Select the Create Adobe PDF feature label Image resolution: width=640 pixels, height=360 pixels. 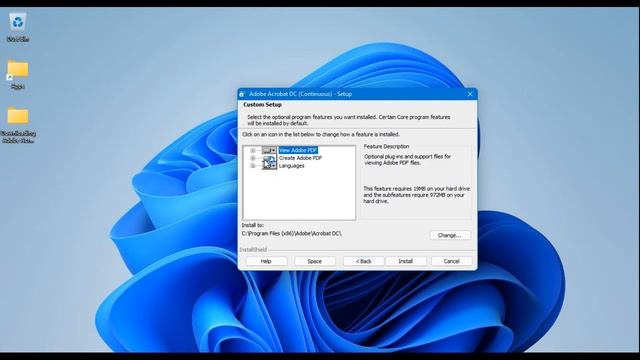point(300,158)
